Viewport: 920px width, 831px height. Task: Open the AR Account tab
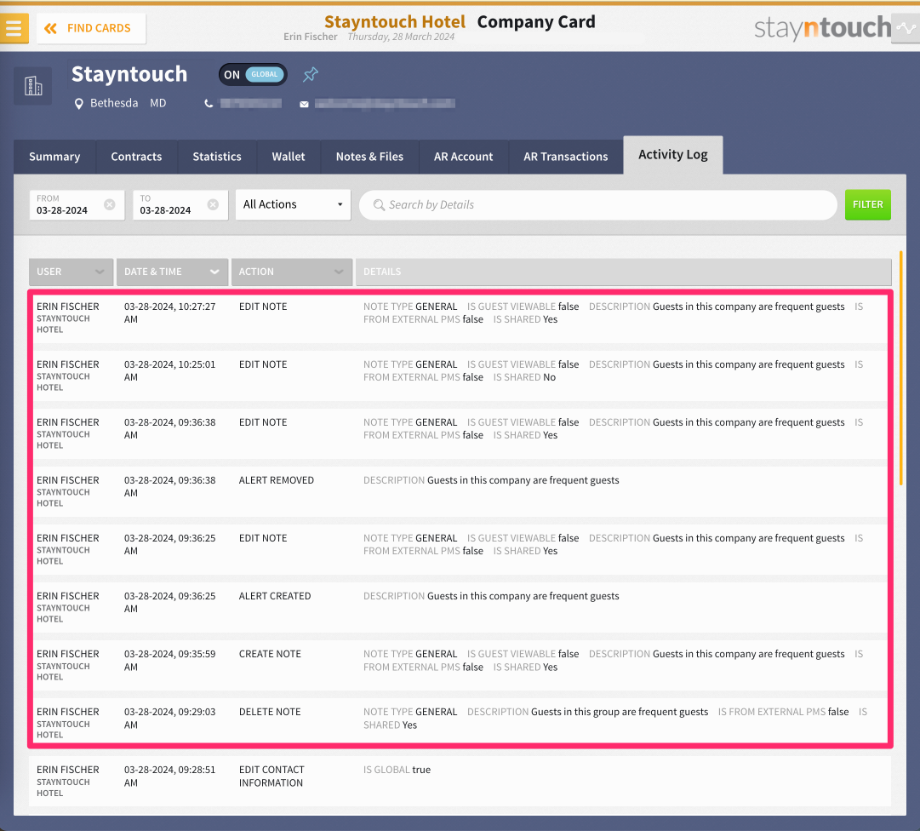[464, 157]
